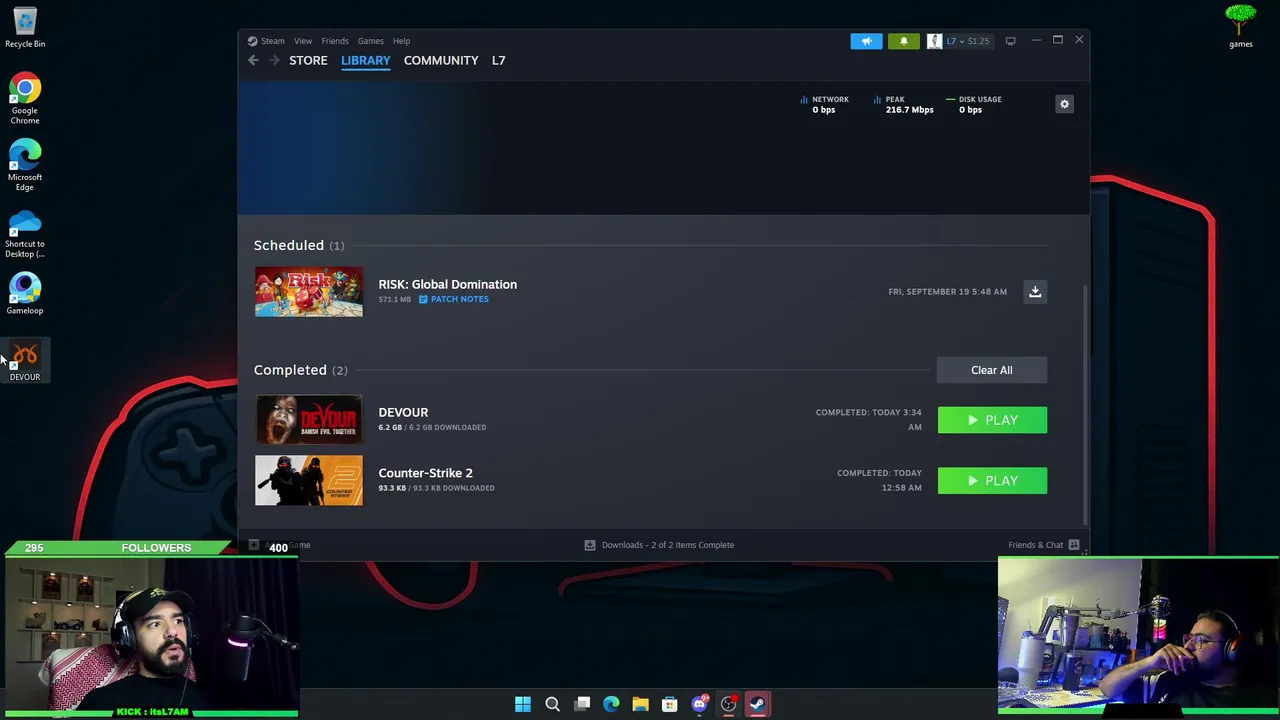Open Microsoft Store from taskbar
This screenshot has width=1280, height=720.
[670, 704]
